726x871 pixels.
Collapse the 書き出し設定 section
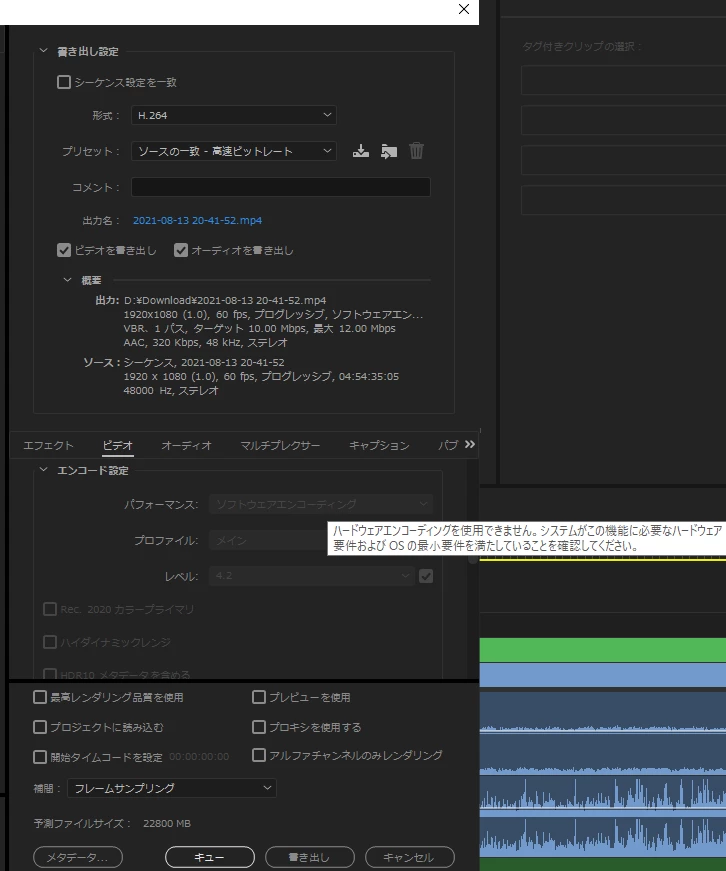(43, 51)
